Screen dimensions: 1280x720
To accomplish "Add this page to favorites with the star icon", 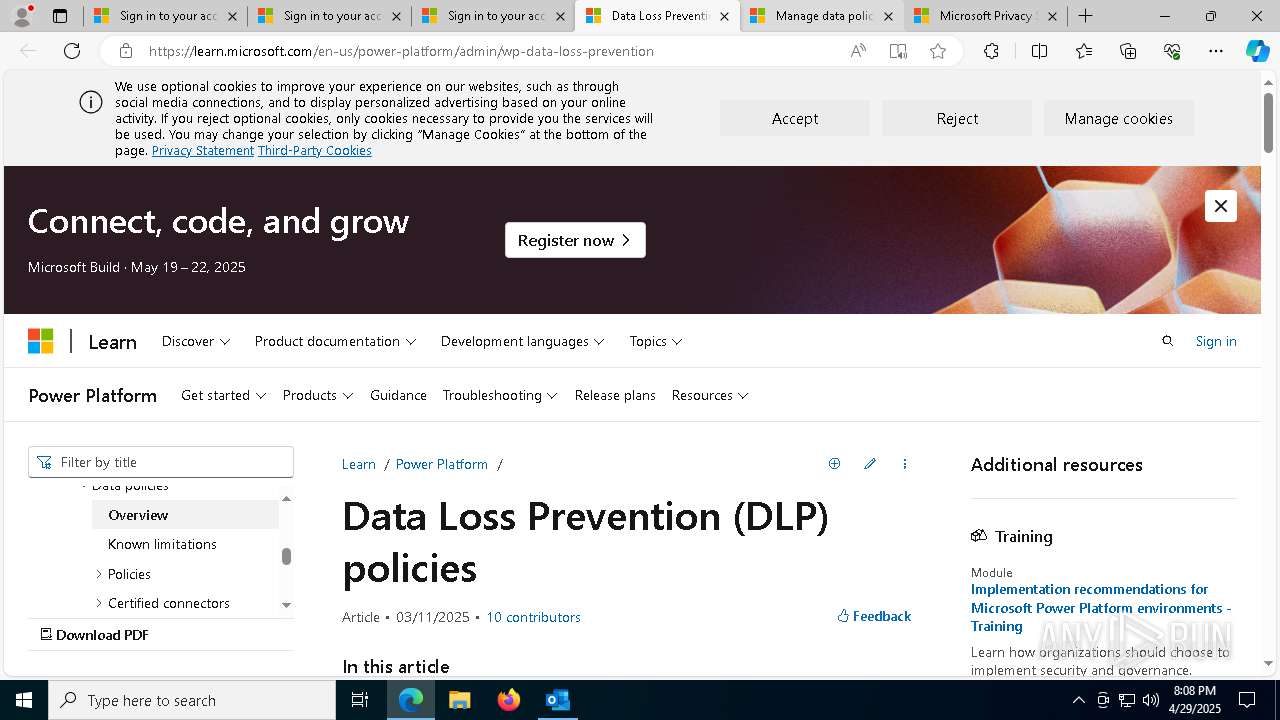I will 938,51.
